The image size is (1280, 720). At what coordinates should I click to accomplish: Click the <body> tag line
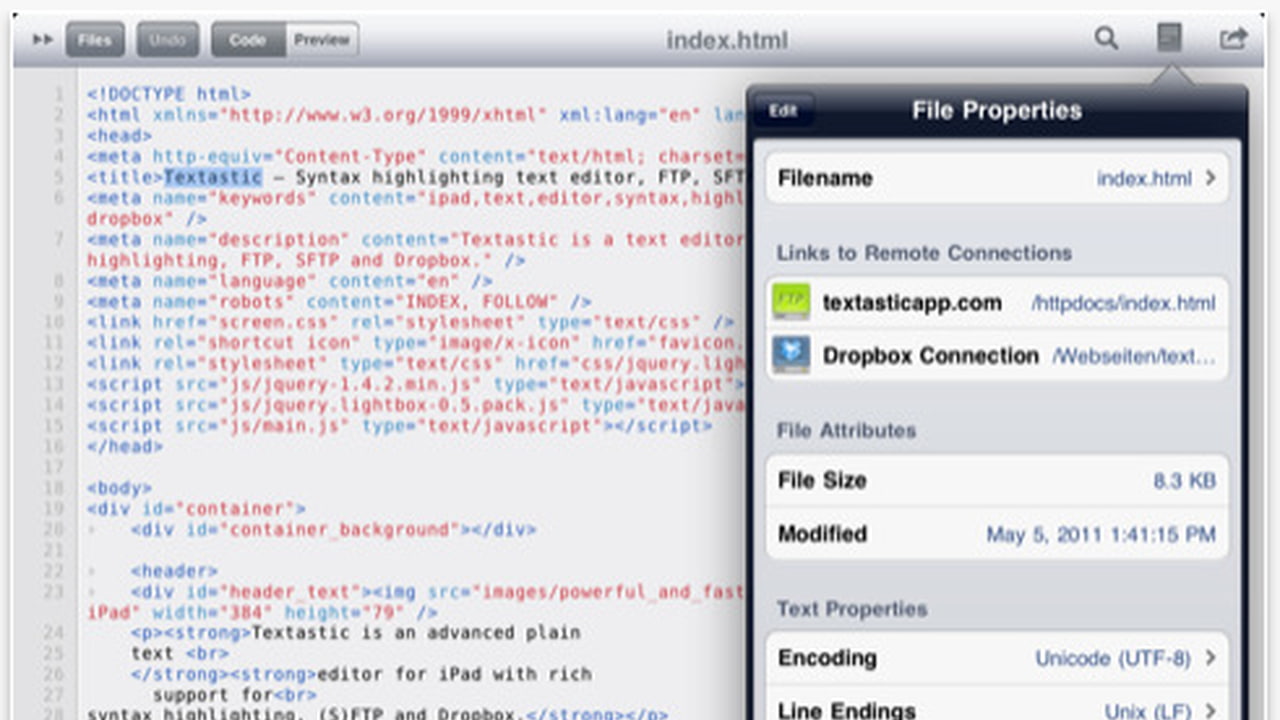pos(120,488)
